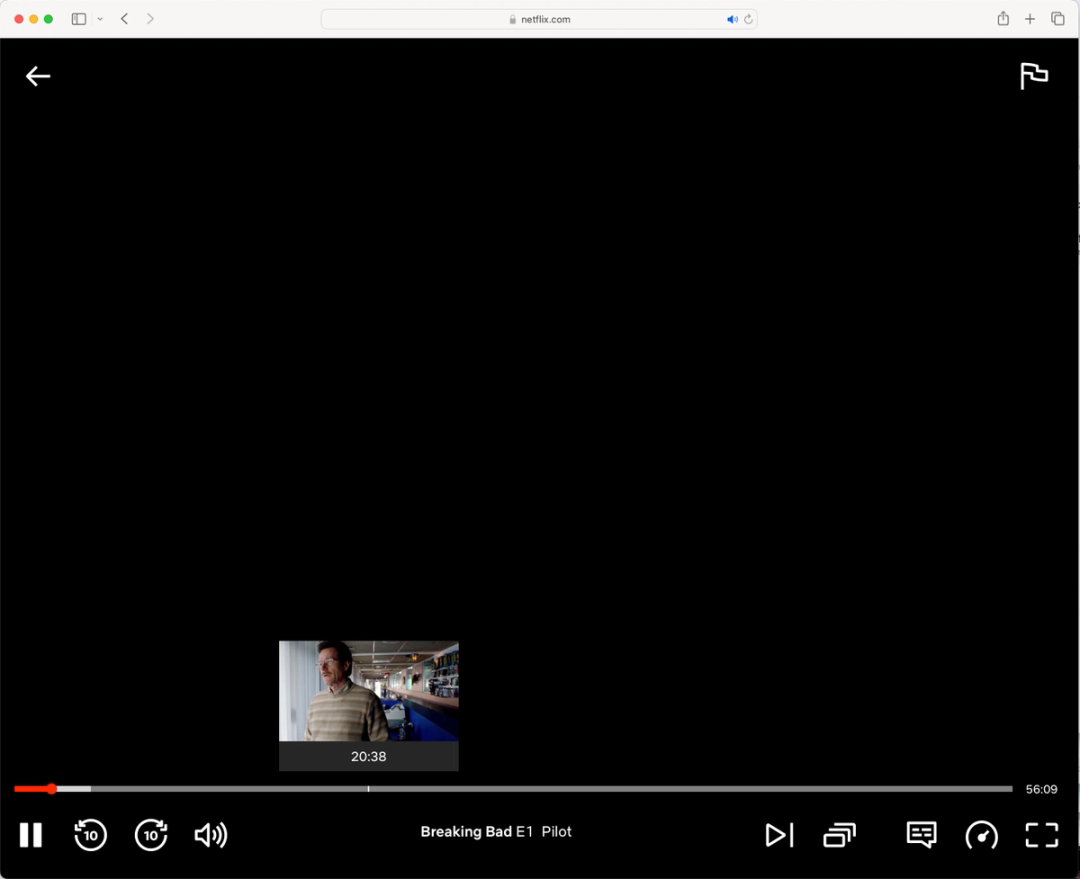The height and width of the screenshot is (879, 1080).
Task: Exit the player with the back arrow
Action: (38, 76)
